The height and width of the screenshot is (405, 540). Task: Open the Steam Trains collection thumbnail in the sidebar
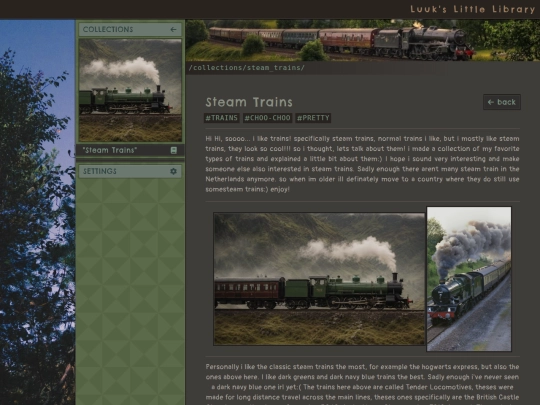130,90
